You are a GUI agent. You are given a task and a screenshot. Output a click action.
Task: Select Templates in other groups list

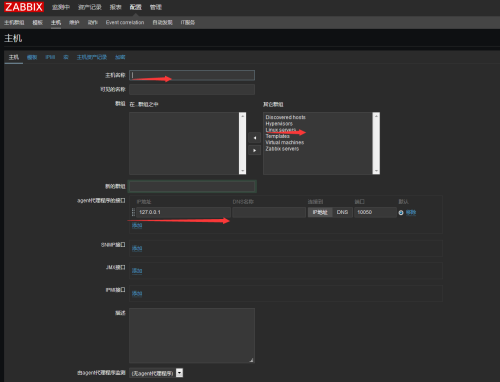click(277, 136)
